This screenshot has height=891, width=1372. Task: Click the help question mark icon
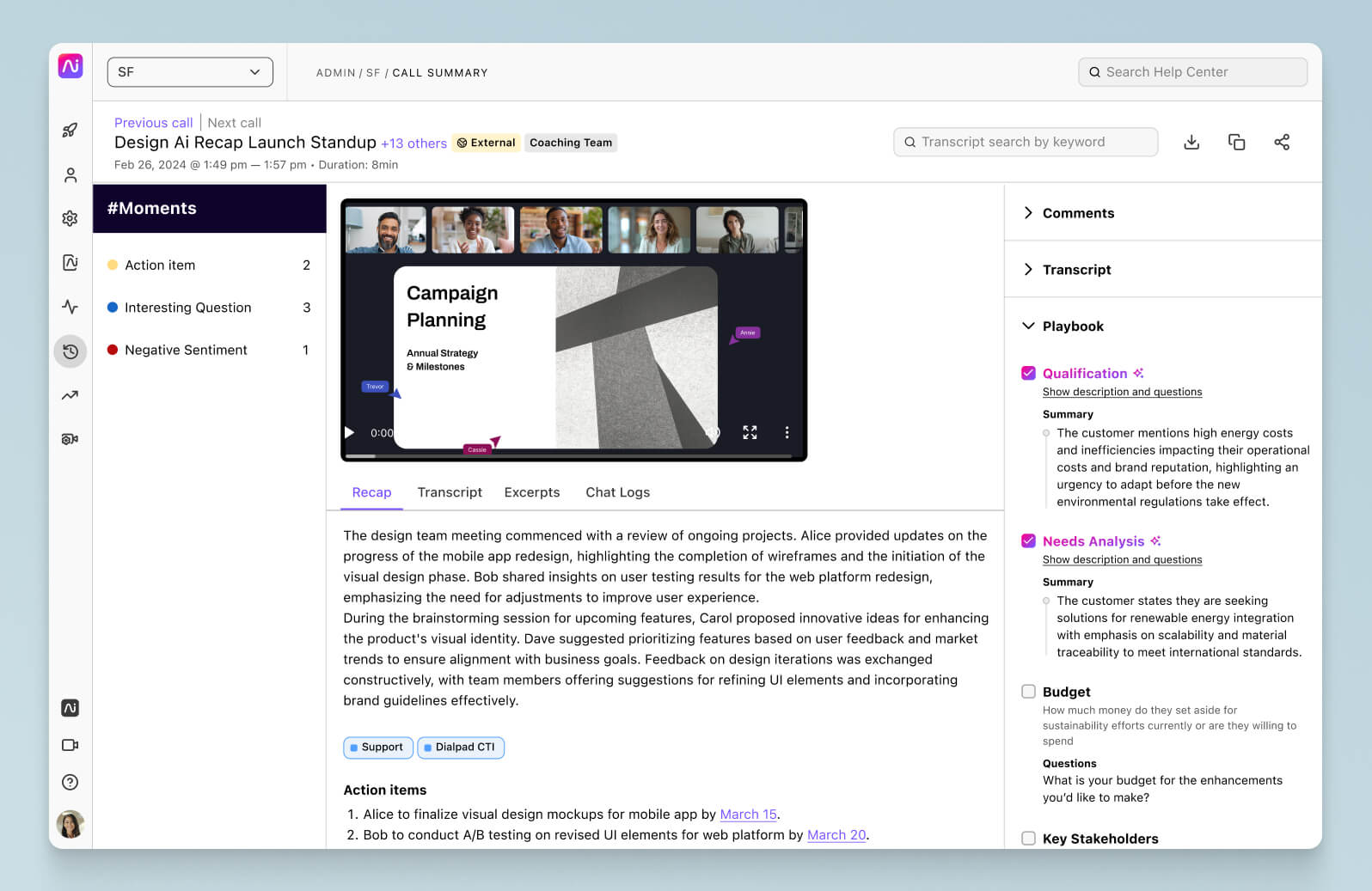coord(70,782)
